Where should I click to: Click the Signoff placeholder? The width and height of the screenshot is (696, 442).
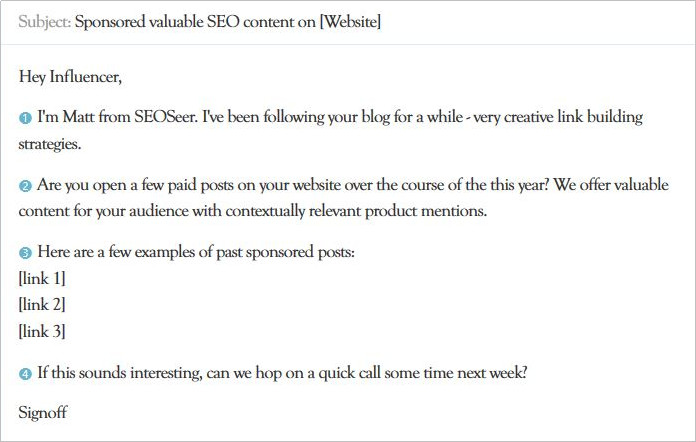43,413
